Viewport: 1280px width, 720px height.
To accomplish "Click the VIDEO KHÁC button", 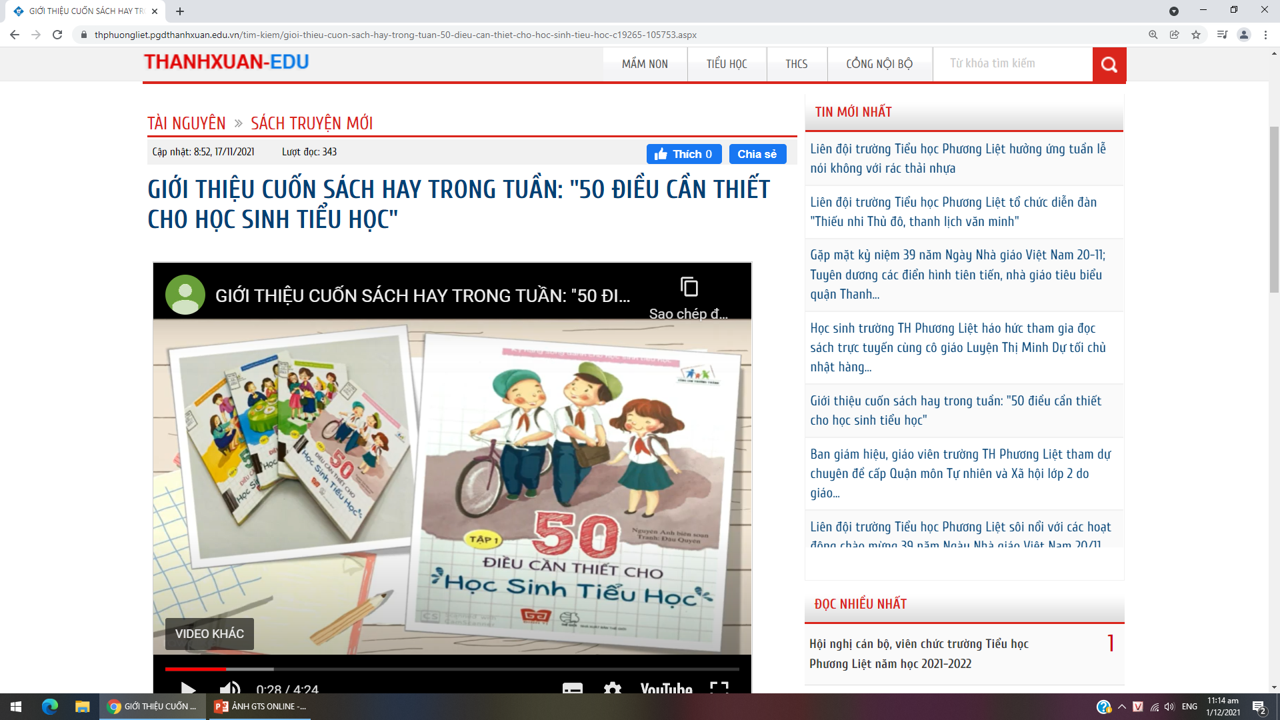I will (x=210, y=634).
